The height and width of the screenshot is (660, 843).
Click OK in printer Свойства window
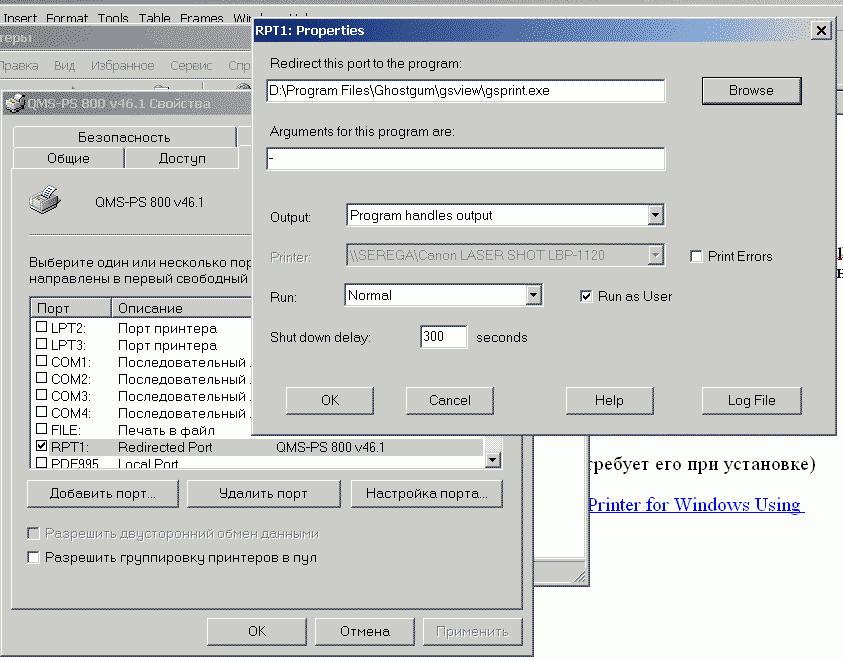click(257, 632)
